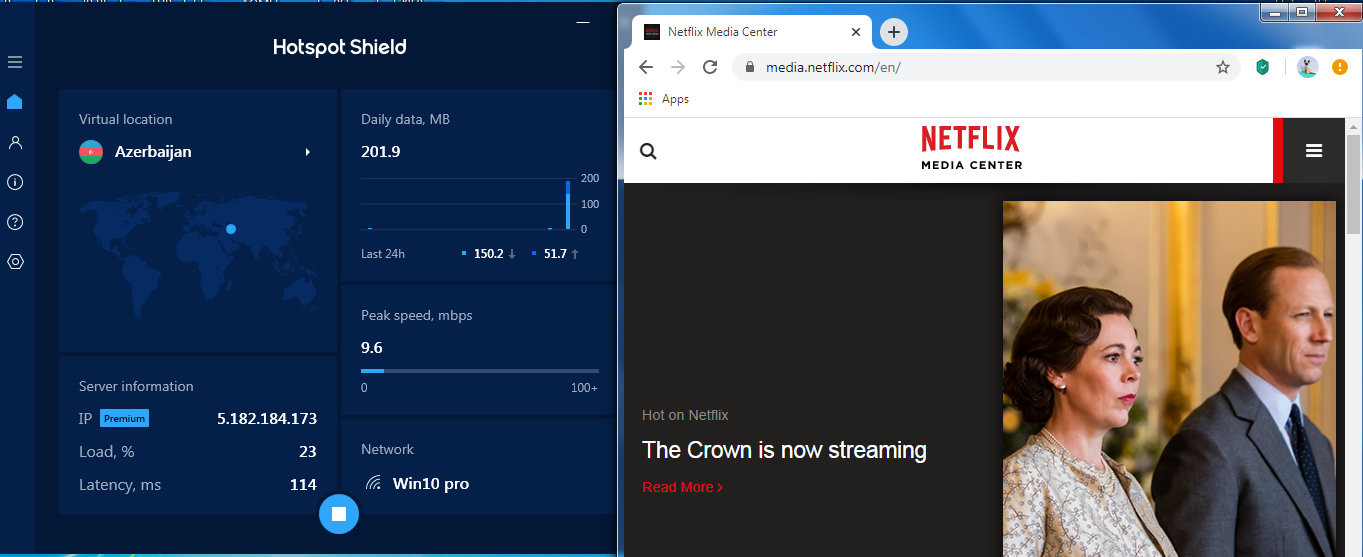The width and height of the screenshot is (1363, 557).
Task: Click the Latency value 114
Action: tap(303, 485)
